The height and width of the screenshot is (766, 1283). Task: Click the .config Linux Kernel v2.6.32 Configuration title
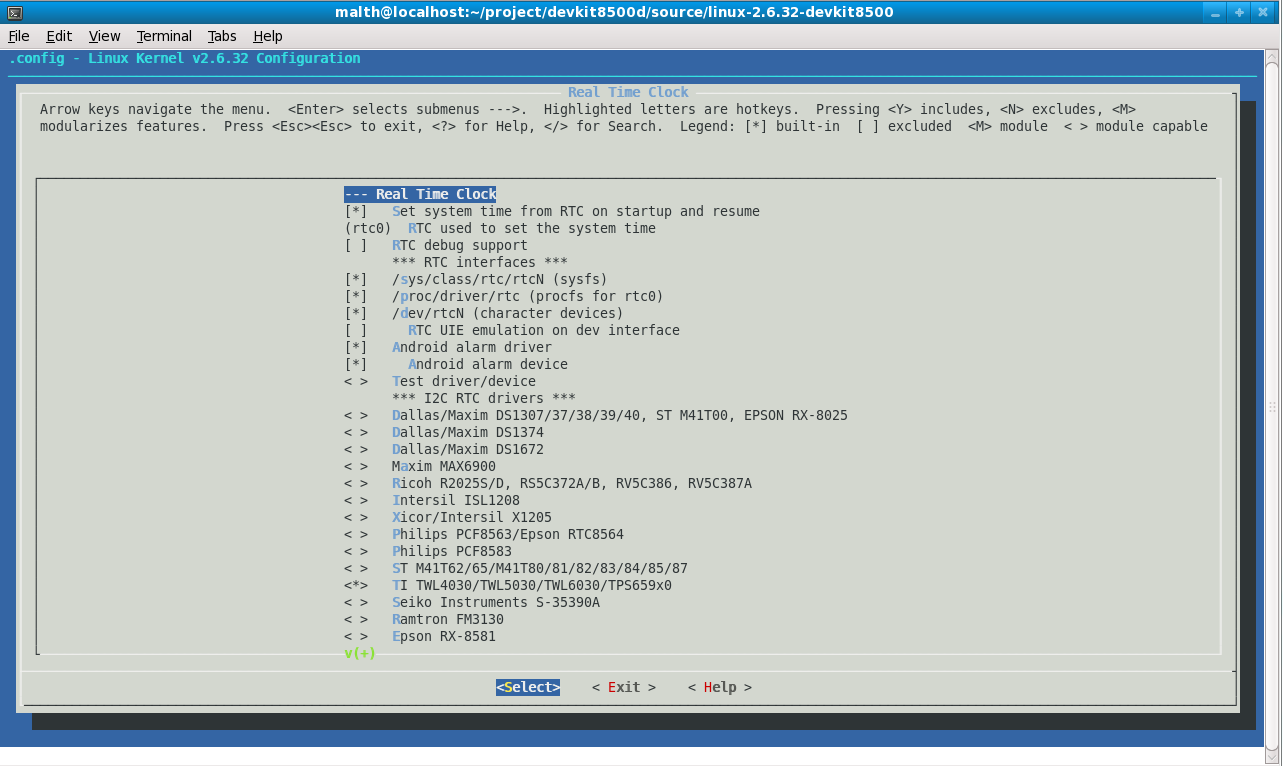click(184, 59)
